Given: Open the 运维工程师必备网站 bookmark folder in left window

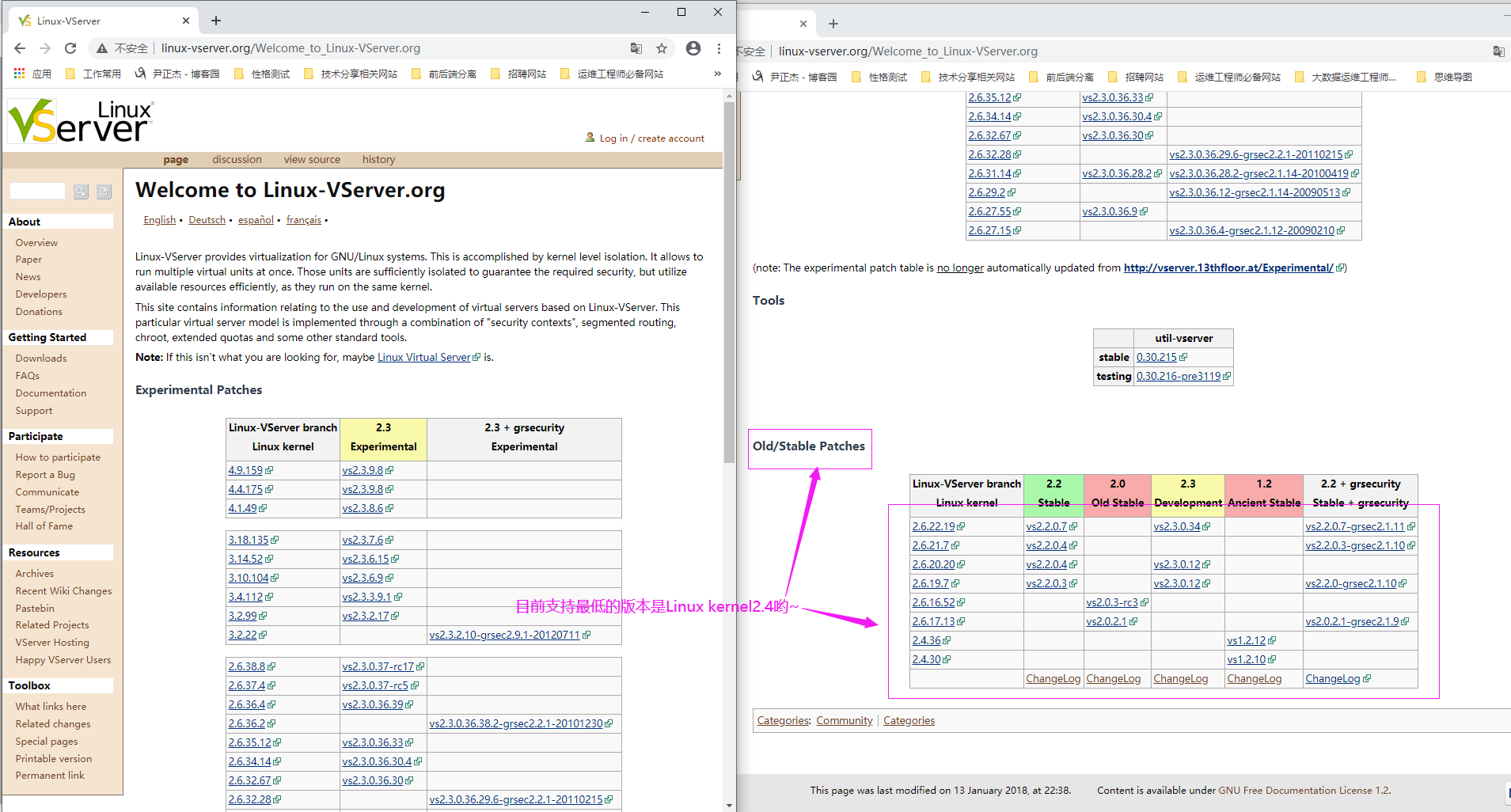Looking at the screenshot, I should 612,74.
